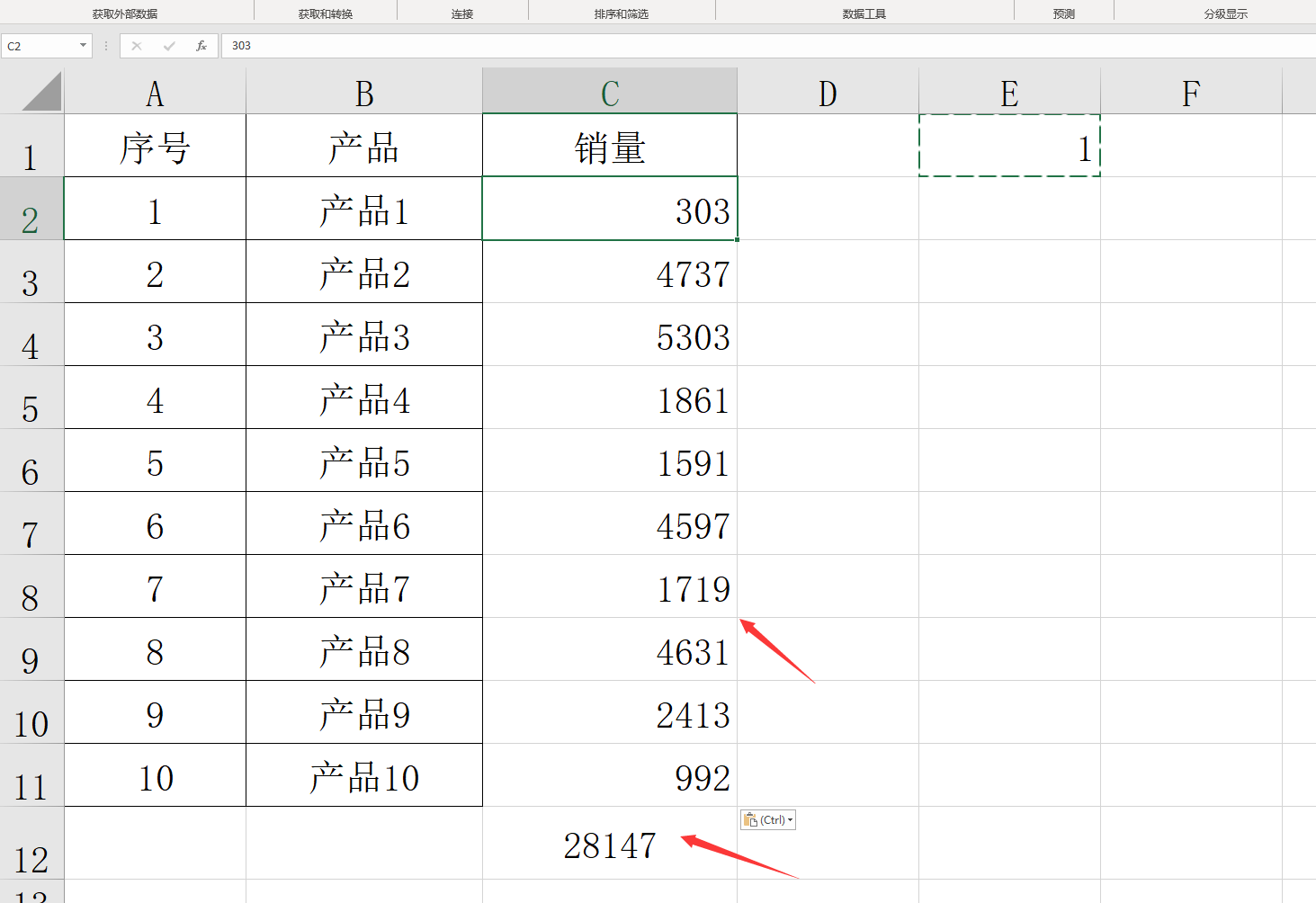Image resolution: width=1316 pixels, height=903 pixels.
Task: Select row 10 header
Action: pyautogui.click(x=31, y=712)
